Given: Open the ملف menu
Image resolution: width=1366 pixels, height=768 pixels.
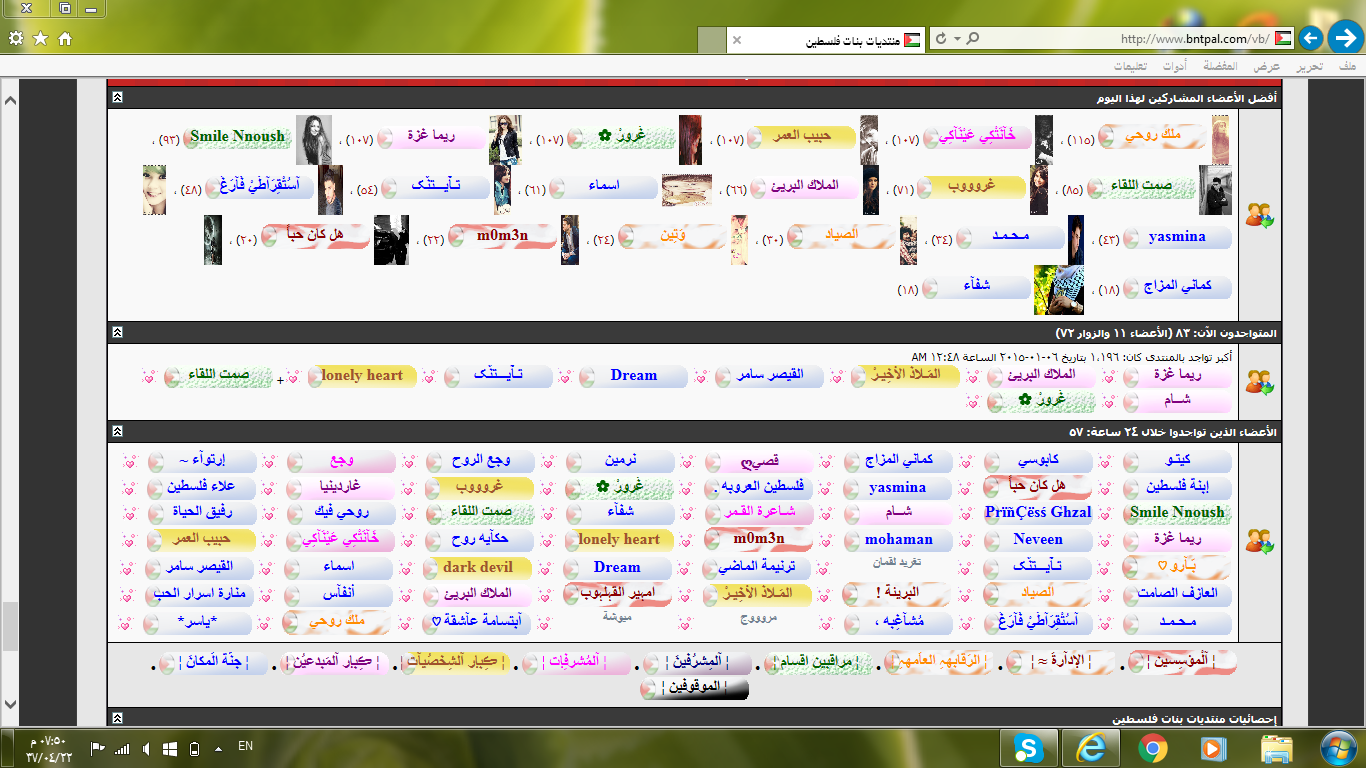Looking at the screenshot, I should pos(1347,66).
